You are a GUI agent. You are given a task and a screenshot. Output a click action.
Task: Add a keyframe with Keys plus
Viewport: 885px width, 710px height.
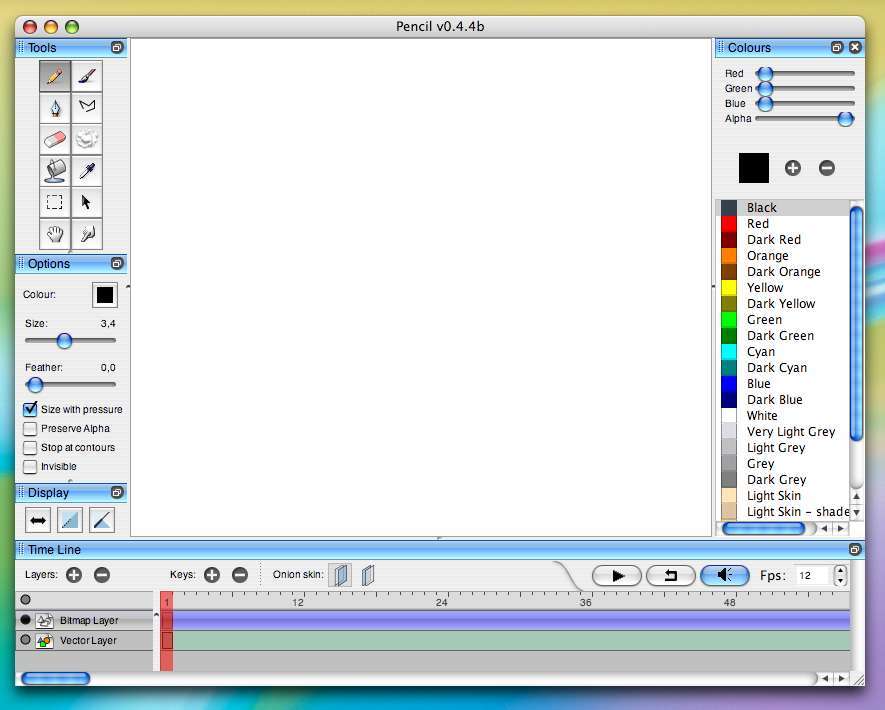click(x=212, y=575)
